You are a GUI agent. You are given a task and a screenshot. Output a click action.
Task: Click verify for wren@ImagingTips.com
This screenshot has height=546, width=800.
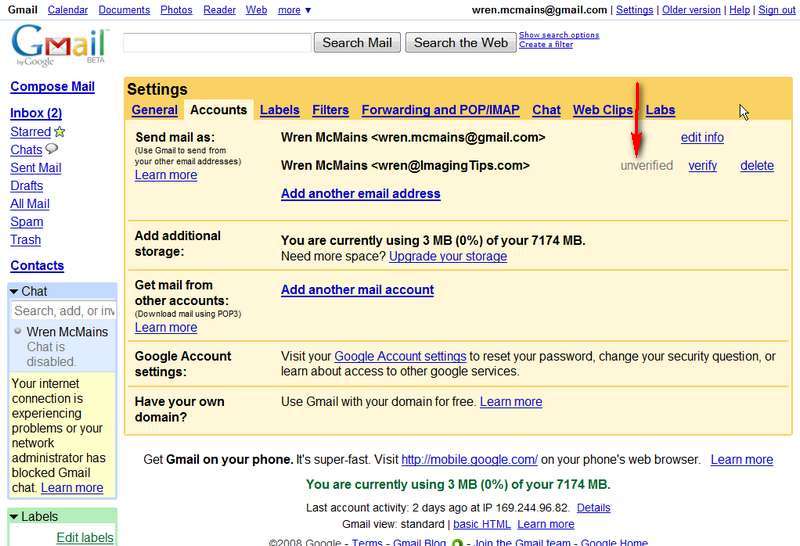(703, 166)
